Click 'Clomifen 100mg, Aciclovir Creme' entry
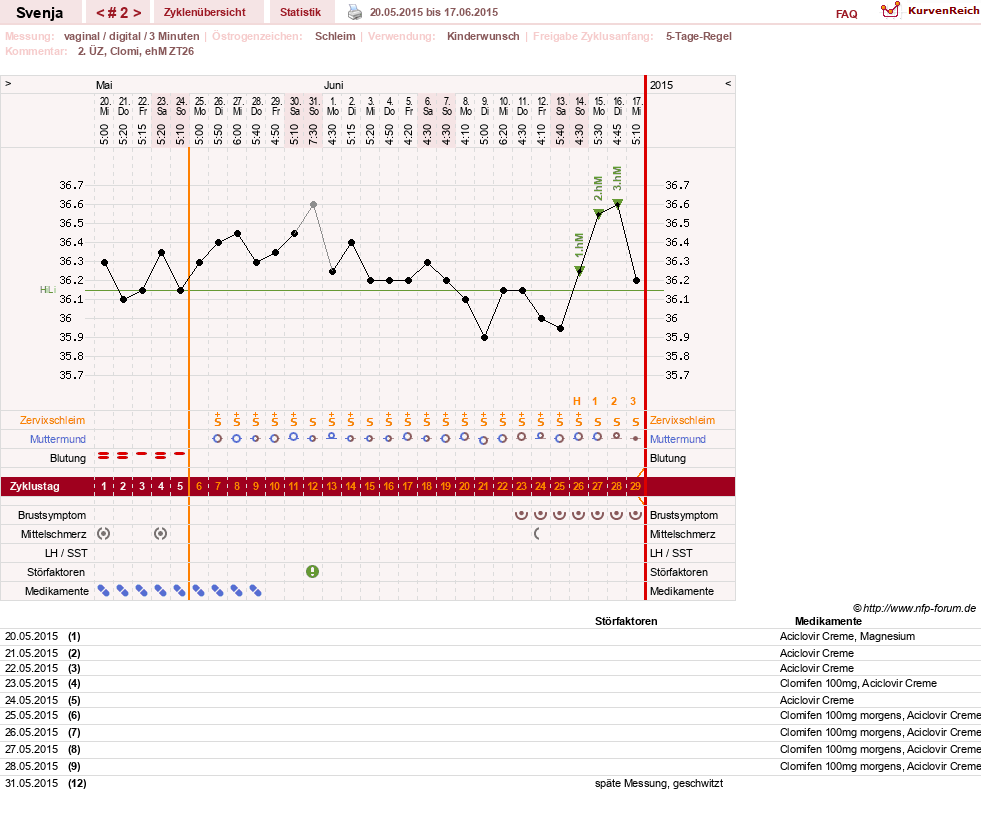 coord(858,683)
